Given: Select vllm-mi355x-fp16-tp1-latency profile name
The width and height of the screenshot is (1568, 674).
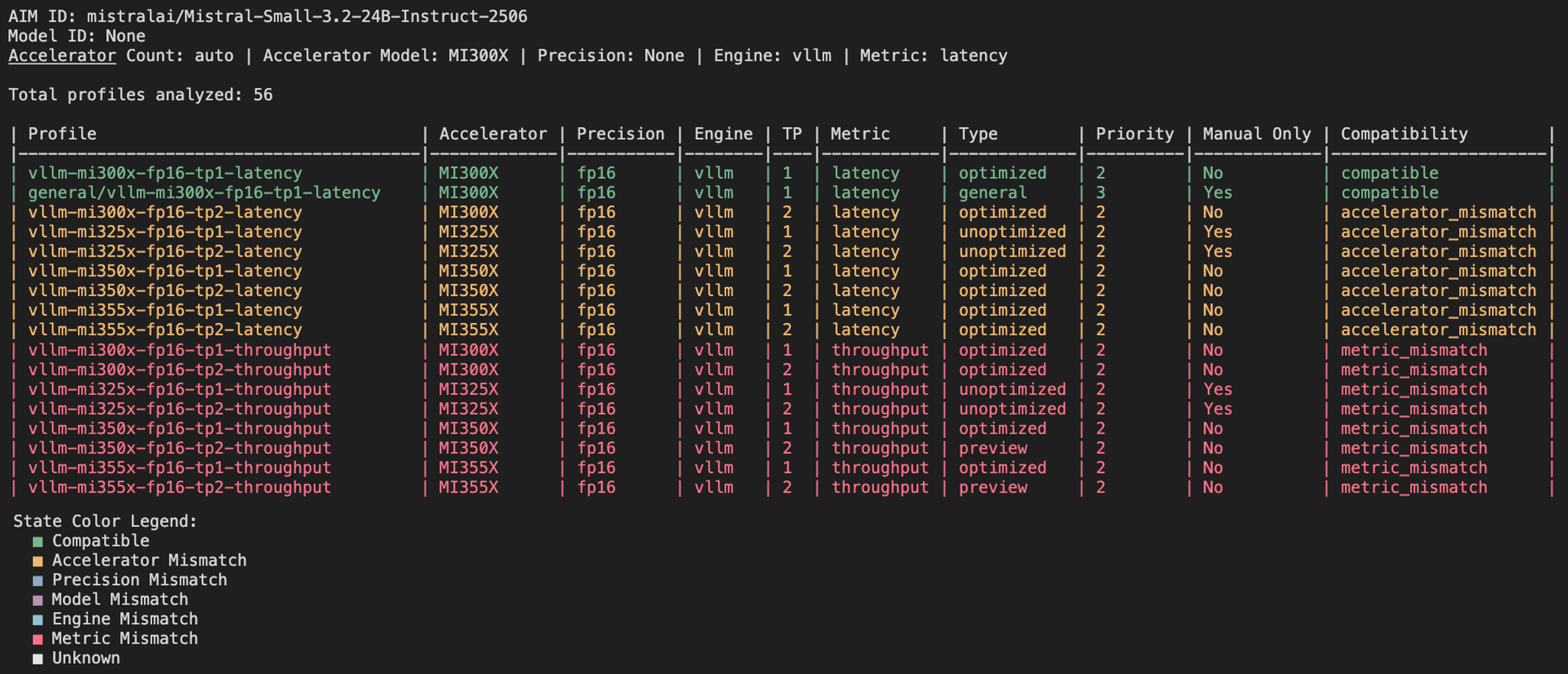Looking at the screenshot, I should point(165,310).
